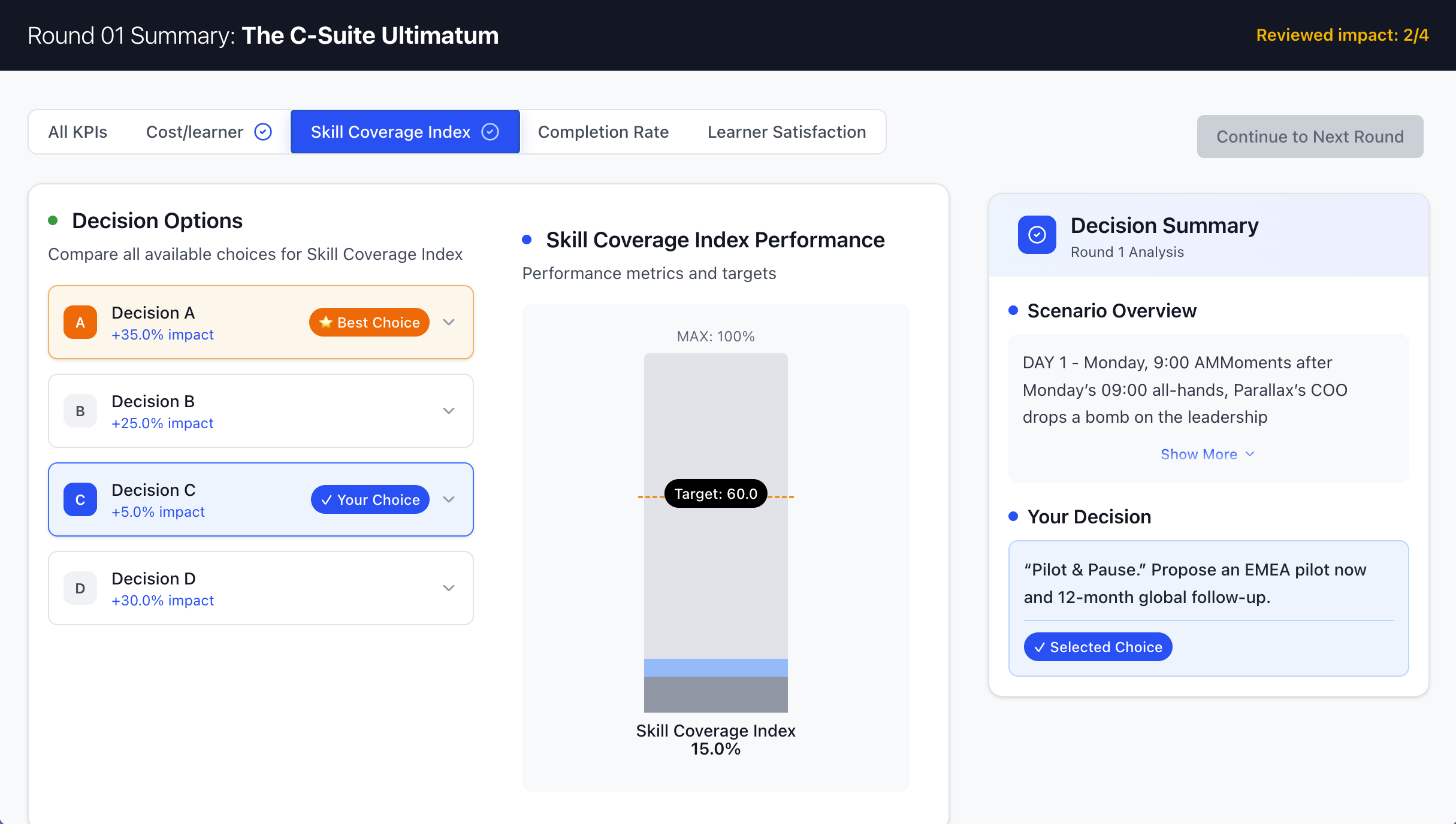Click the Cost/learner reviewed checkmark icon
Viewport: 1456px width, 824px height.
coord(263,132)
